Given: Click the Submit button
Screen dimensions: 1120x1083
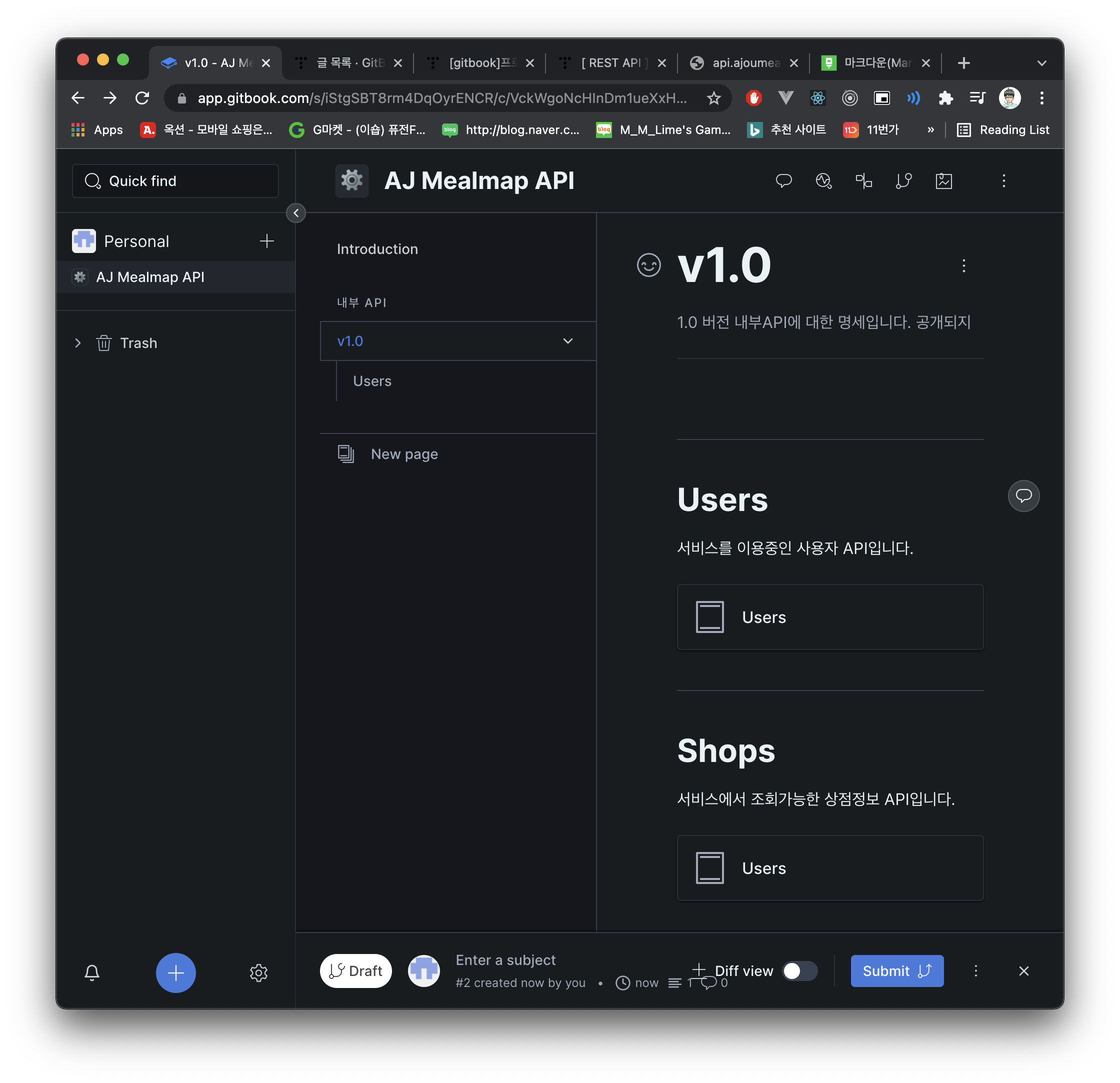Looking at the screenshot, I should pyautogui.click(x=896, y=971).
